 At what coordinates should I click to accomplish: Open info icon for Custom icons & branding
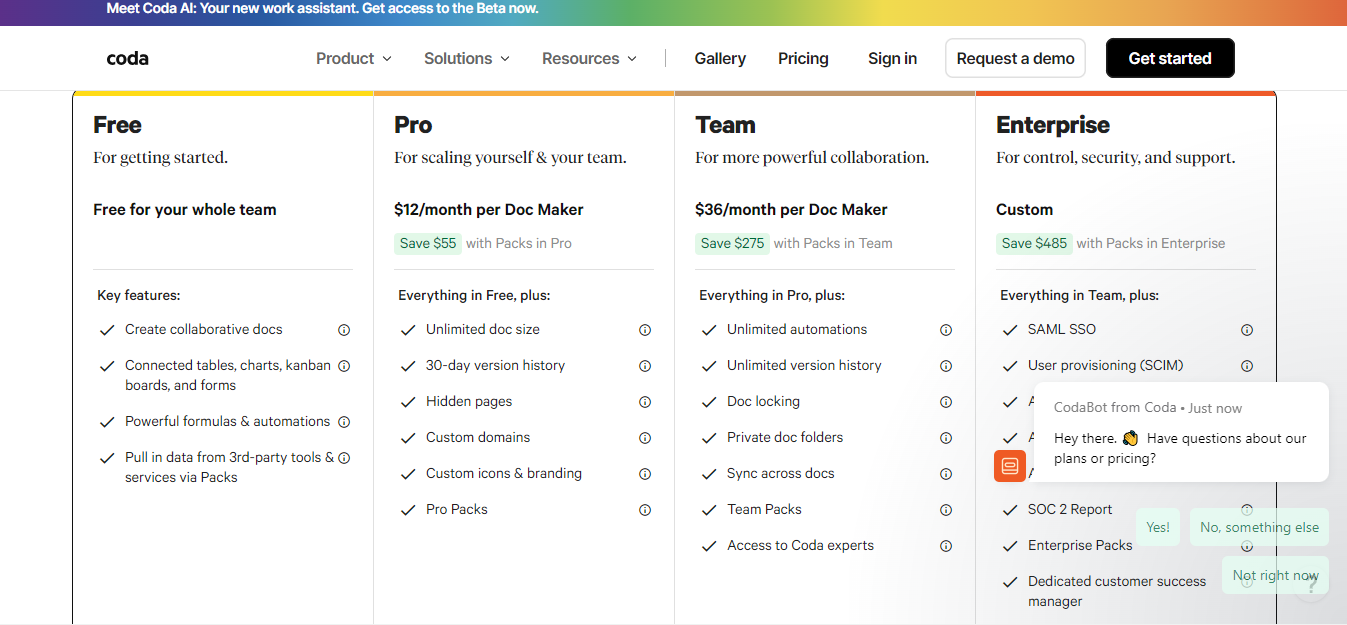[645, 474]
